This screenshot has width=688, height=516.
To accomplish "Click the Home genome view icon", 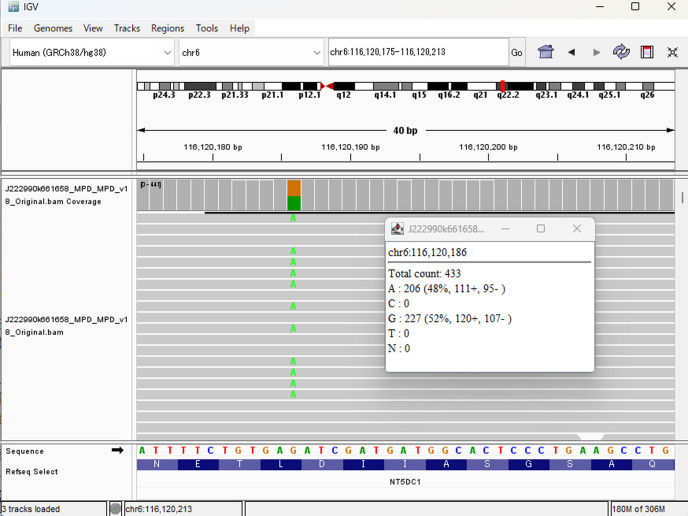I will (546, 52).
